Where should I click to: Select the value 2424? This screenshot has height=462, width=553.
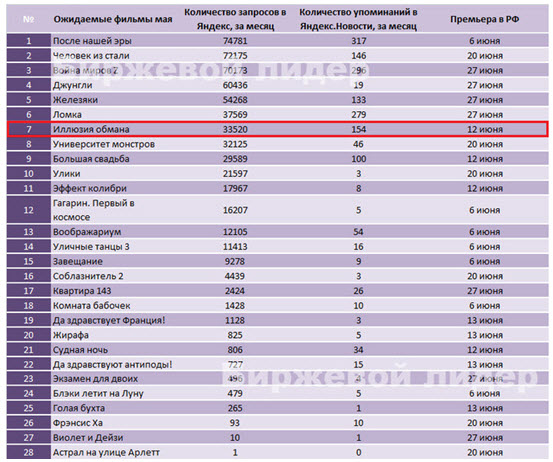[235, 291]
